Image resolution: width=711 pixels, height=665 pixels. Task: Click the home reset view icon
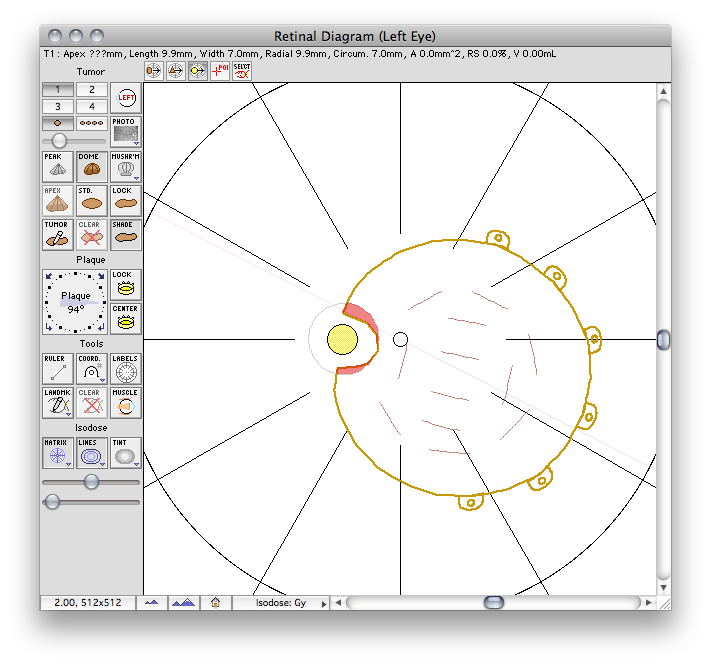tap(216, 603)
